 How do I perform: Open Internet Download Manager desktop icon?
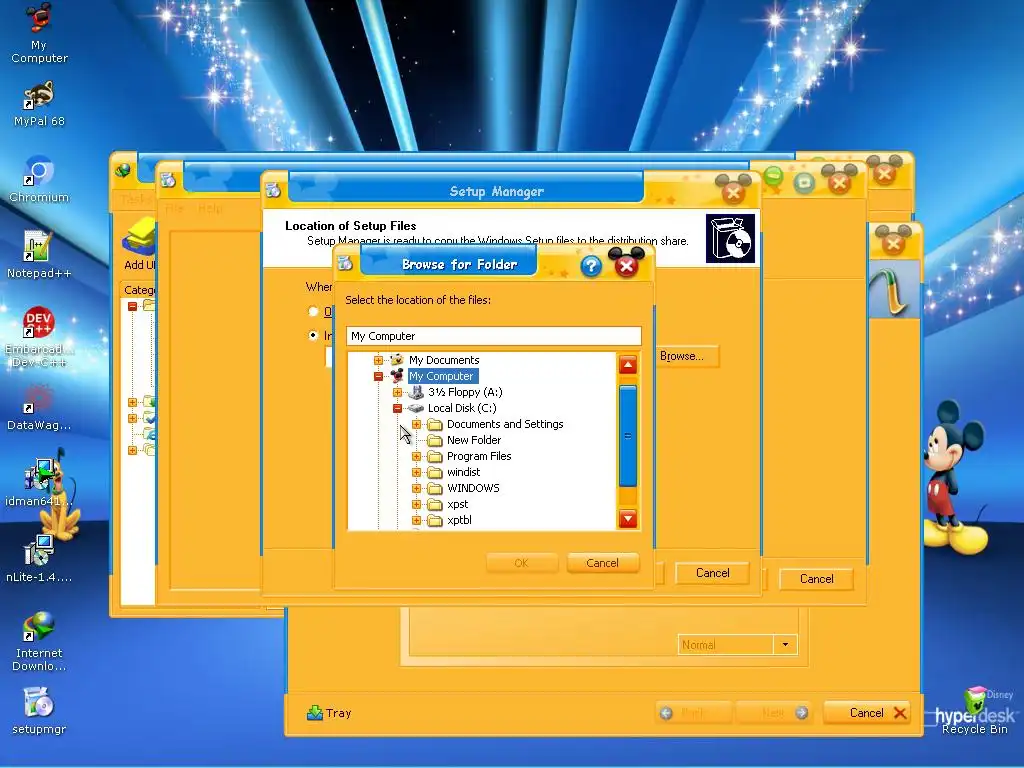click(x=39, y=641)
